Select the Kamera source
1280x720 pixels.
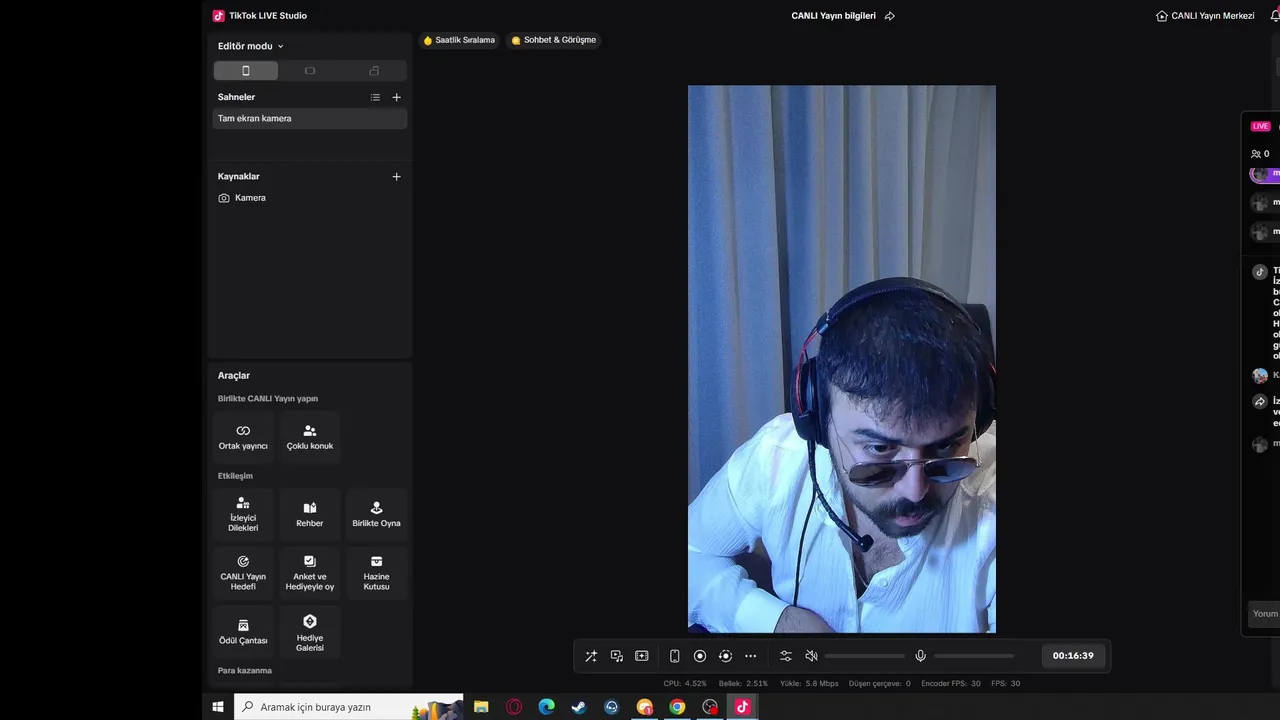[310, 198]
